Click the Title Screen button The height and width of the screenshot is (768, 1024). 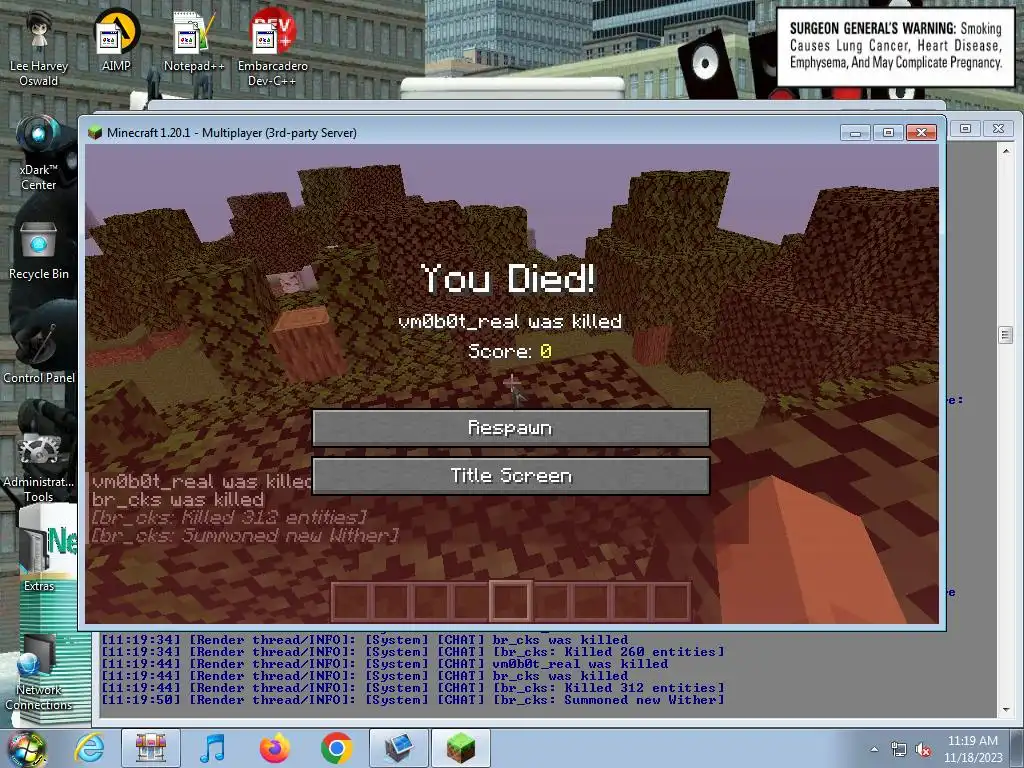[511, 475]
